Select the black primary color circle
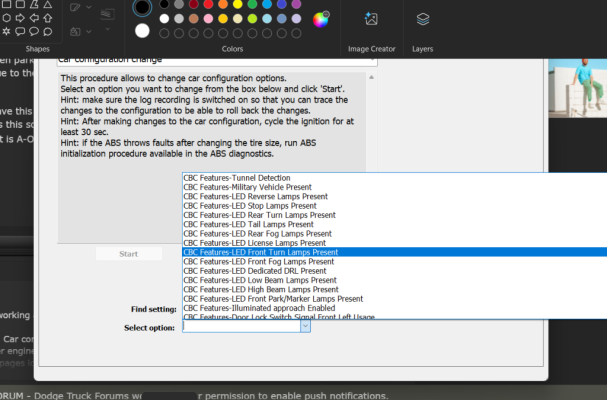Screen dimensions: 607x400 142,7
